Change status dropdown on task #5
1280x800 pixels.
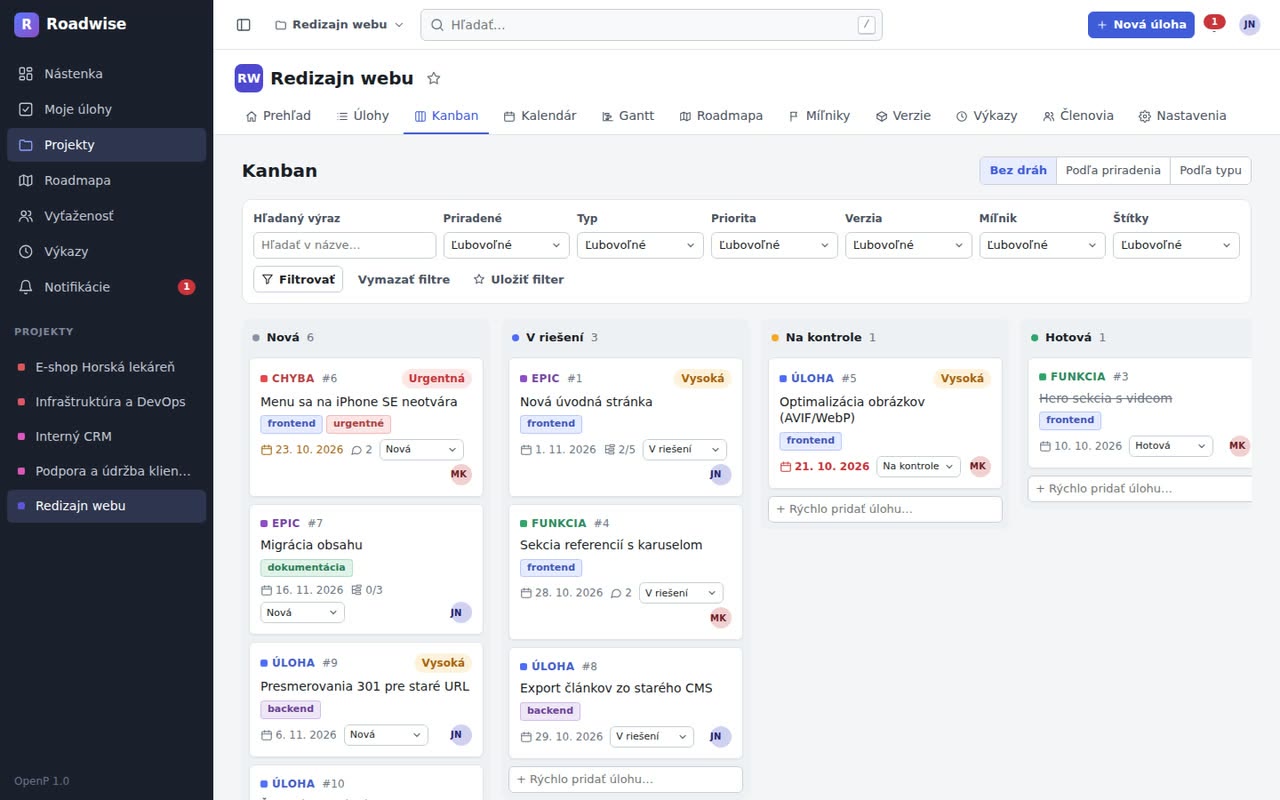[918, 466]
